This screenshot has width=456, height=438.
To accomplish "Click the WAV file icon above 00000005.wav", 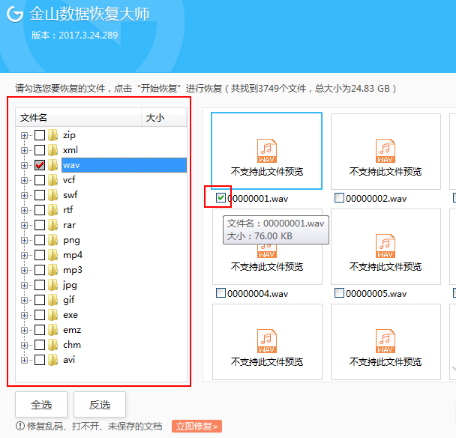I will (385, 246).
